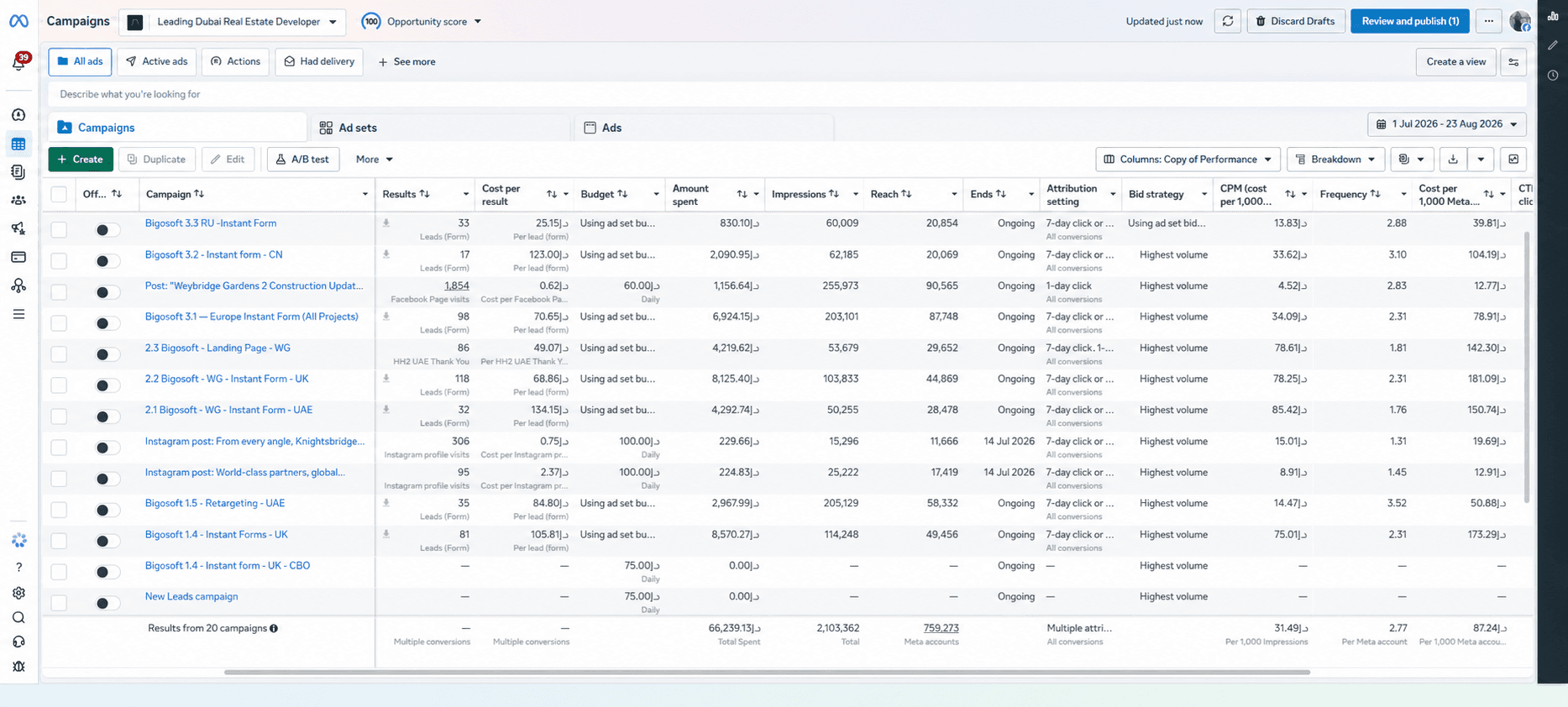Open the bug report icon in sidebar
The height and width of the screenshot is (707, 1568).
(18, 667)
